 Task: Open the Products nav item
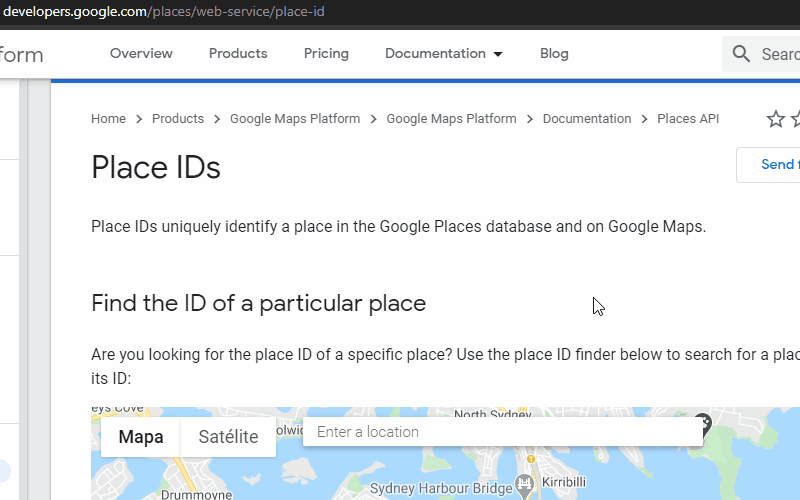click(x=238, y=54)
